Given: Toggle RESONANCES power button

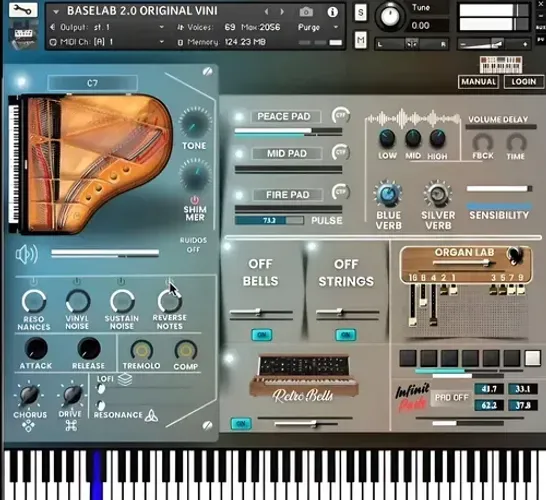Looking at the screenshot, I should pyautogui.click(x=33, y=281).
